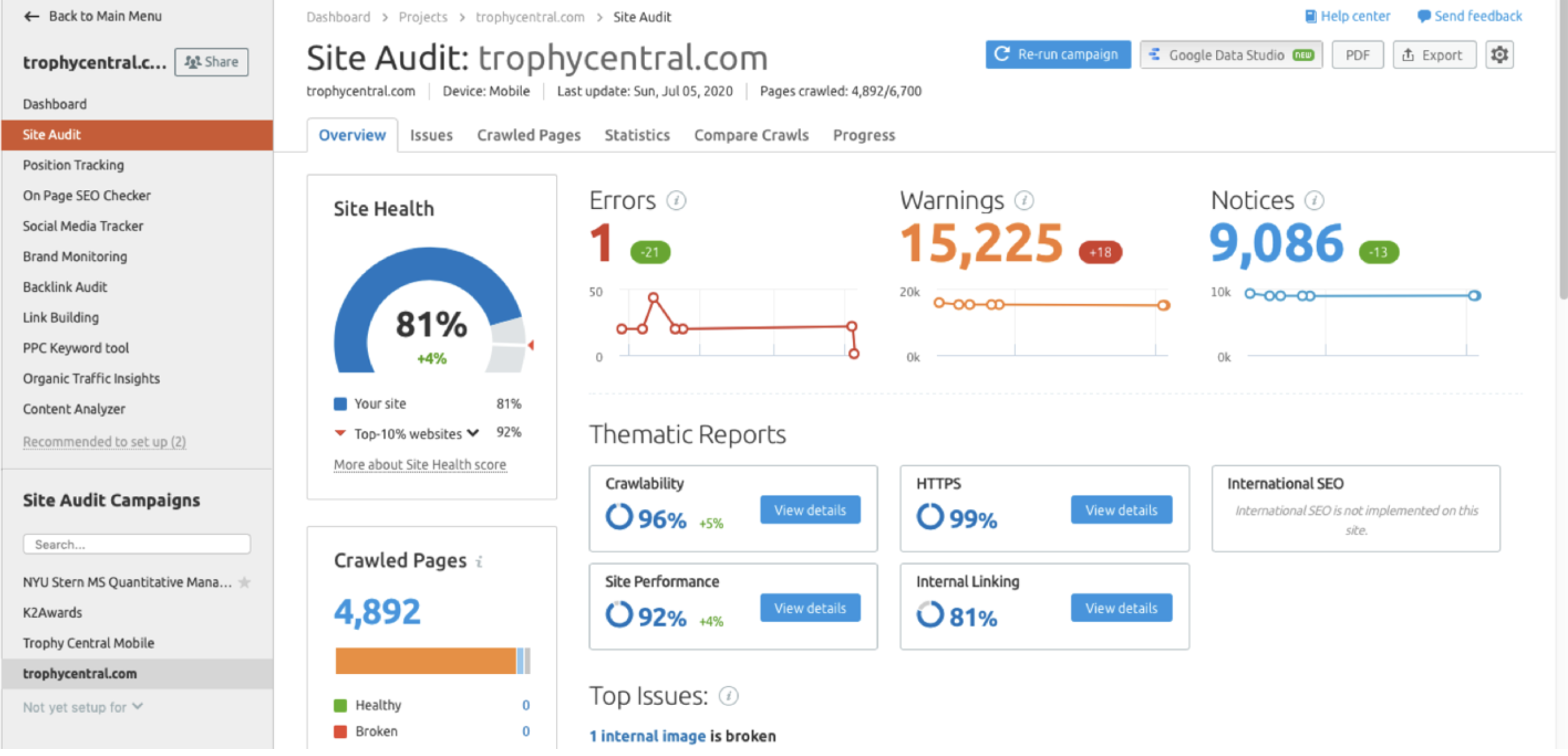Viewport: 1568px width, 756px height.
Task: Click the orange crawled pages bar
Action: point(425,661)
